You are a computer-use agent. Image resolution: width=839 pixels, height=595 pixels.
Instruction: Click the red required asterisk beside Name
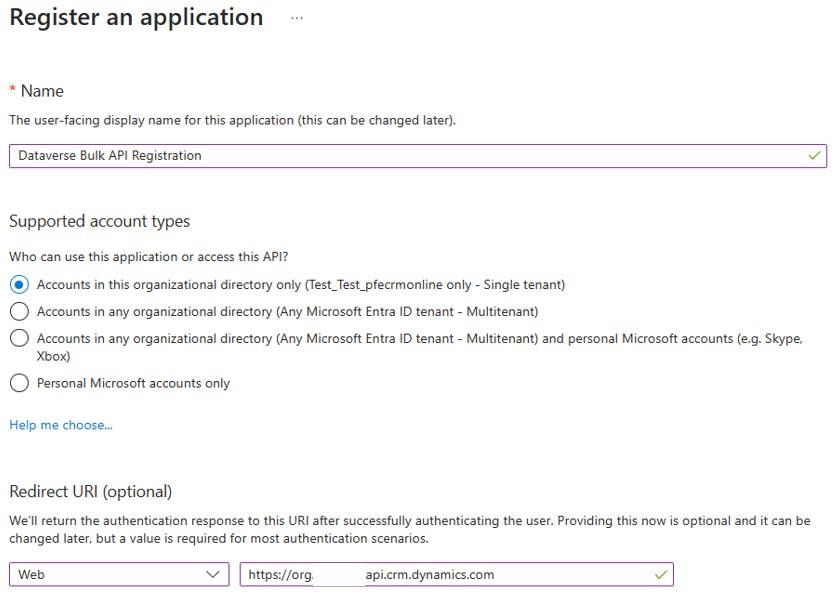[13, 91]
